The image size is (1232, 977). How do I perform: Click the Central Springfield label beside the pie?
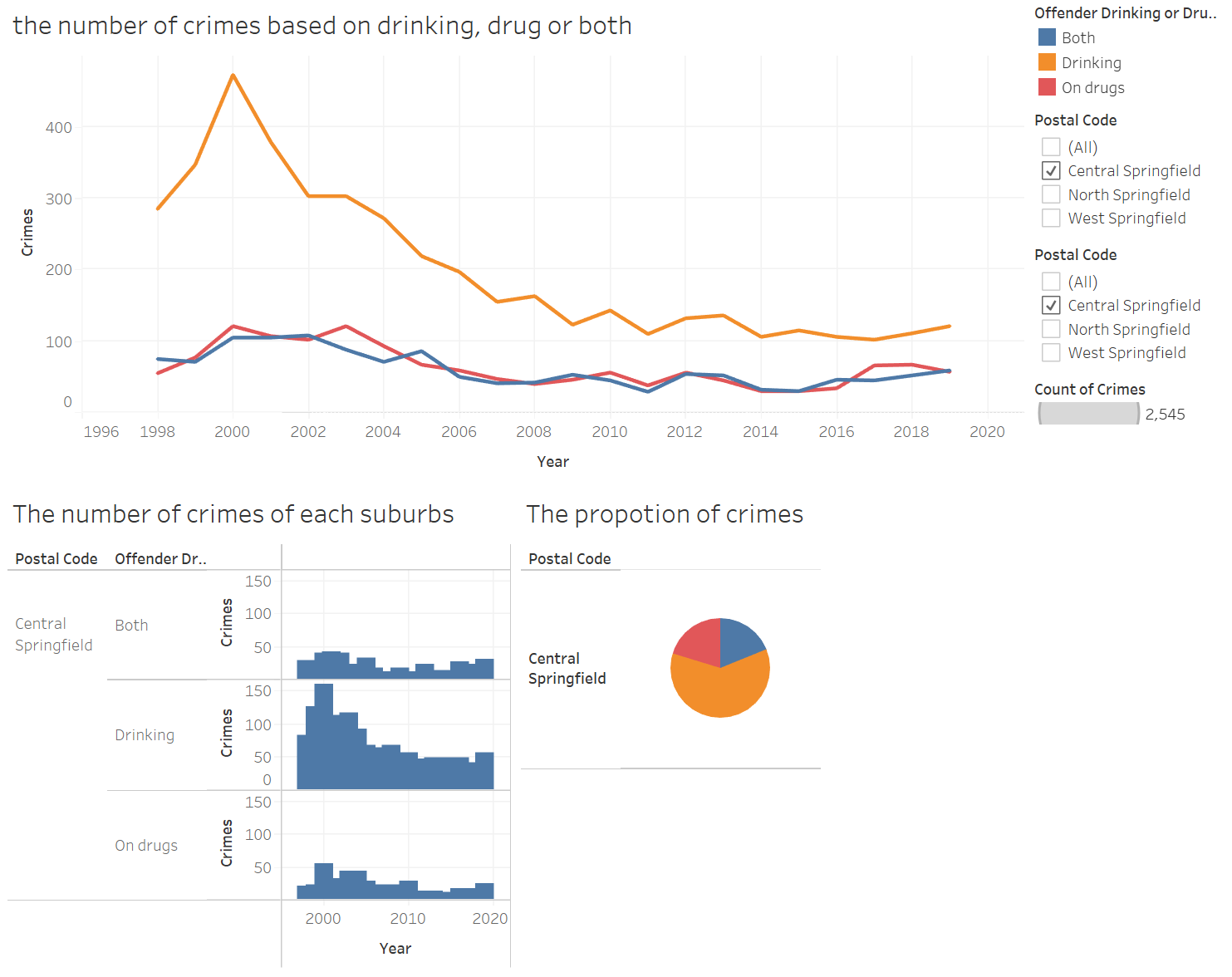coord(567,669)
